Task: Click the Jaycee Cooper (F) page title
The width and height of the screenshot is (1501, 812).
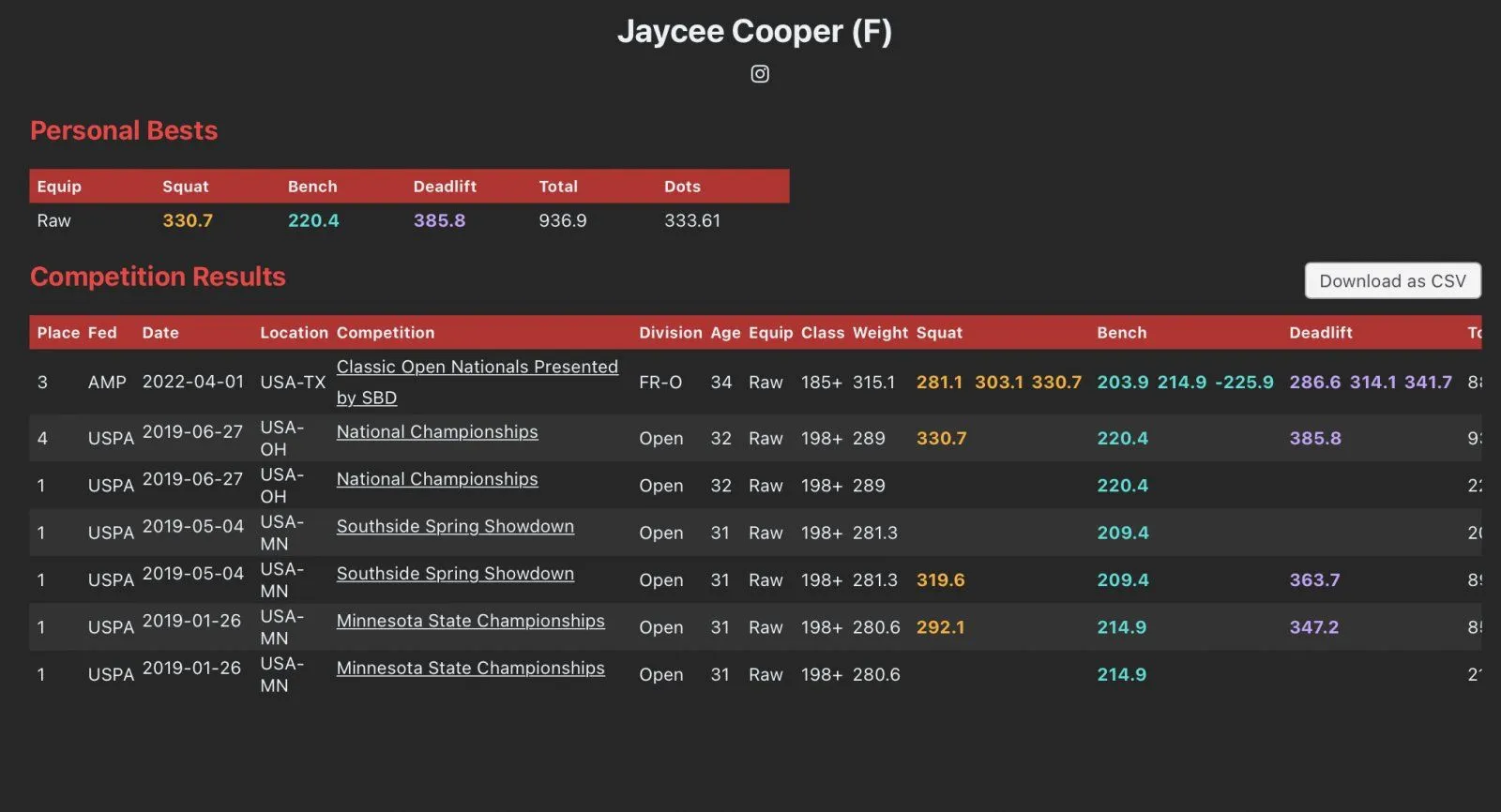Action: click(x=754, y=32)
